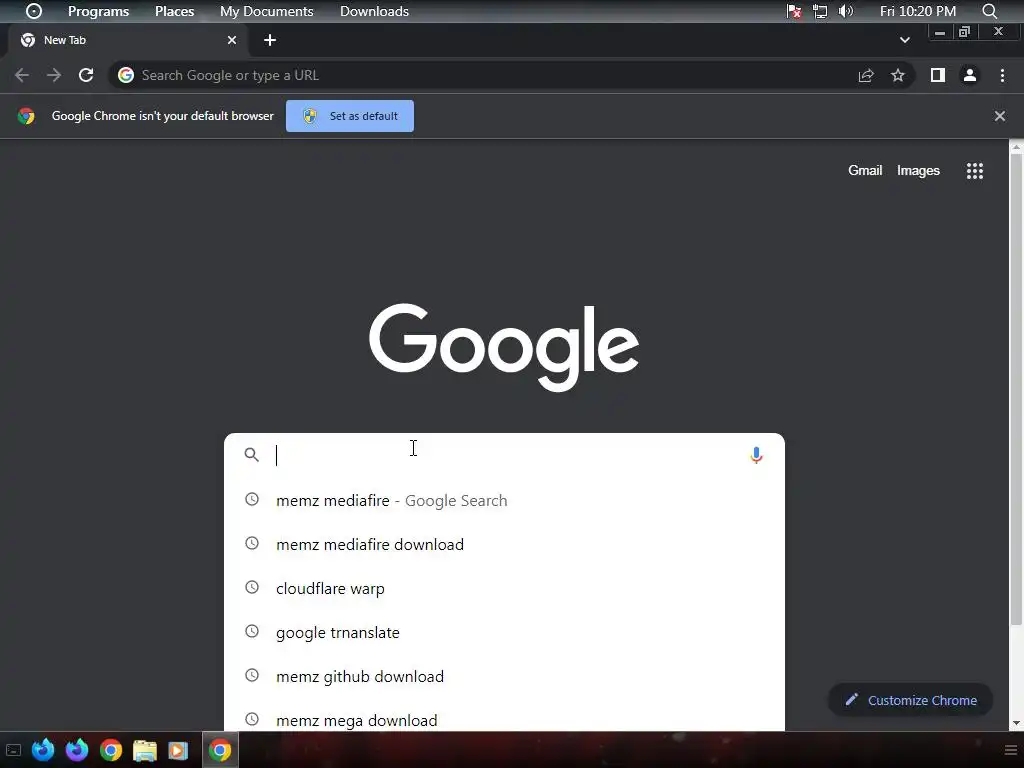Viewport: 1024px width, 768px height.
Task: Open file manager folder taskbar icon
Action: pos(144,750)
